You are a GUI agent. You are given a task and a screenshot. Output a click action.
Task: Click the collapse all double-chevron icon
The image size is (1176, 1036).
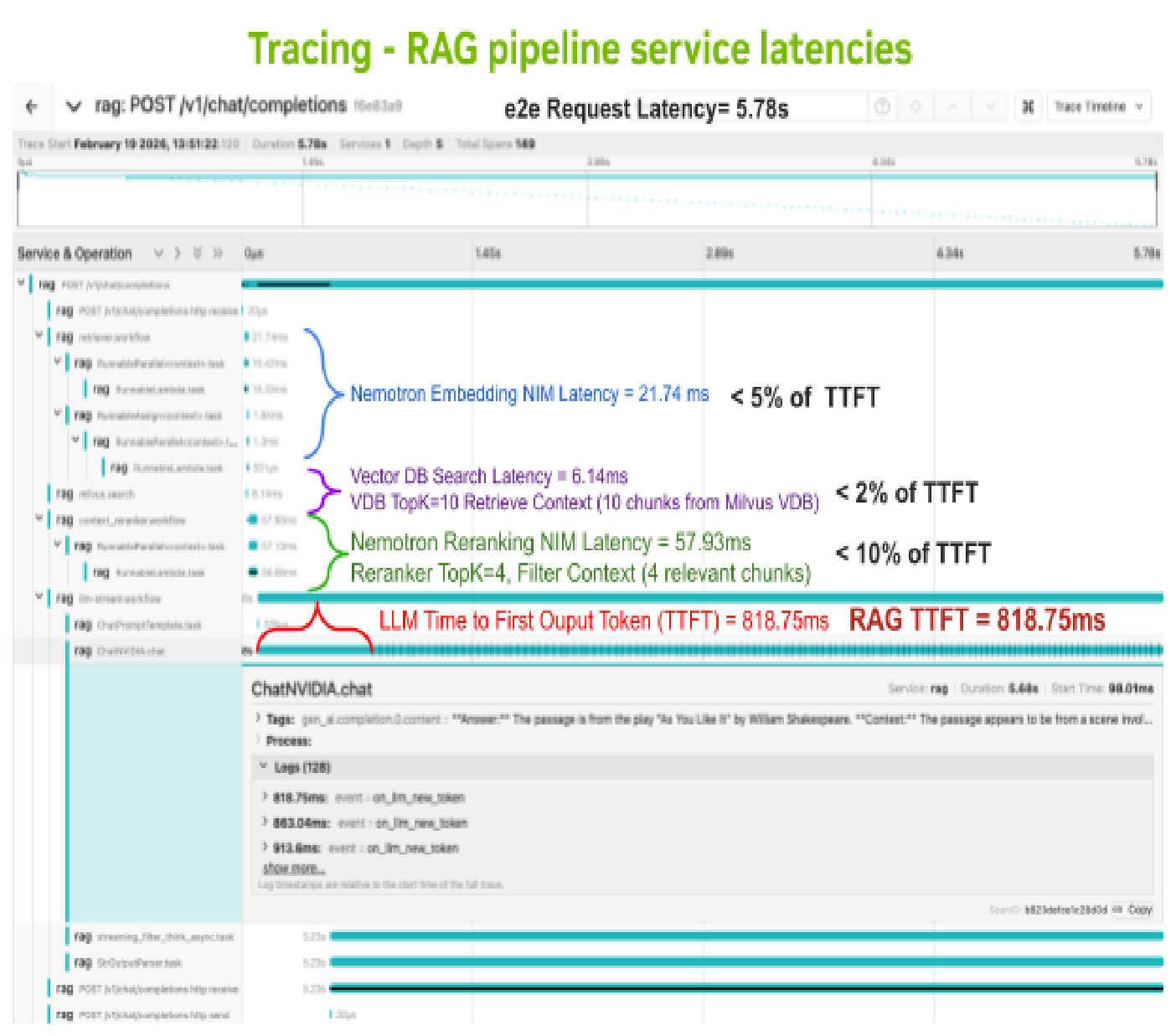click(218, 253)
